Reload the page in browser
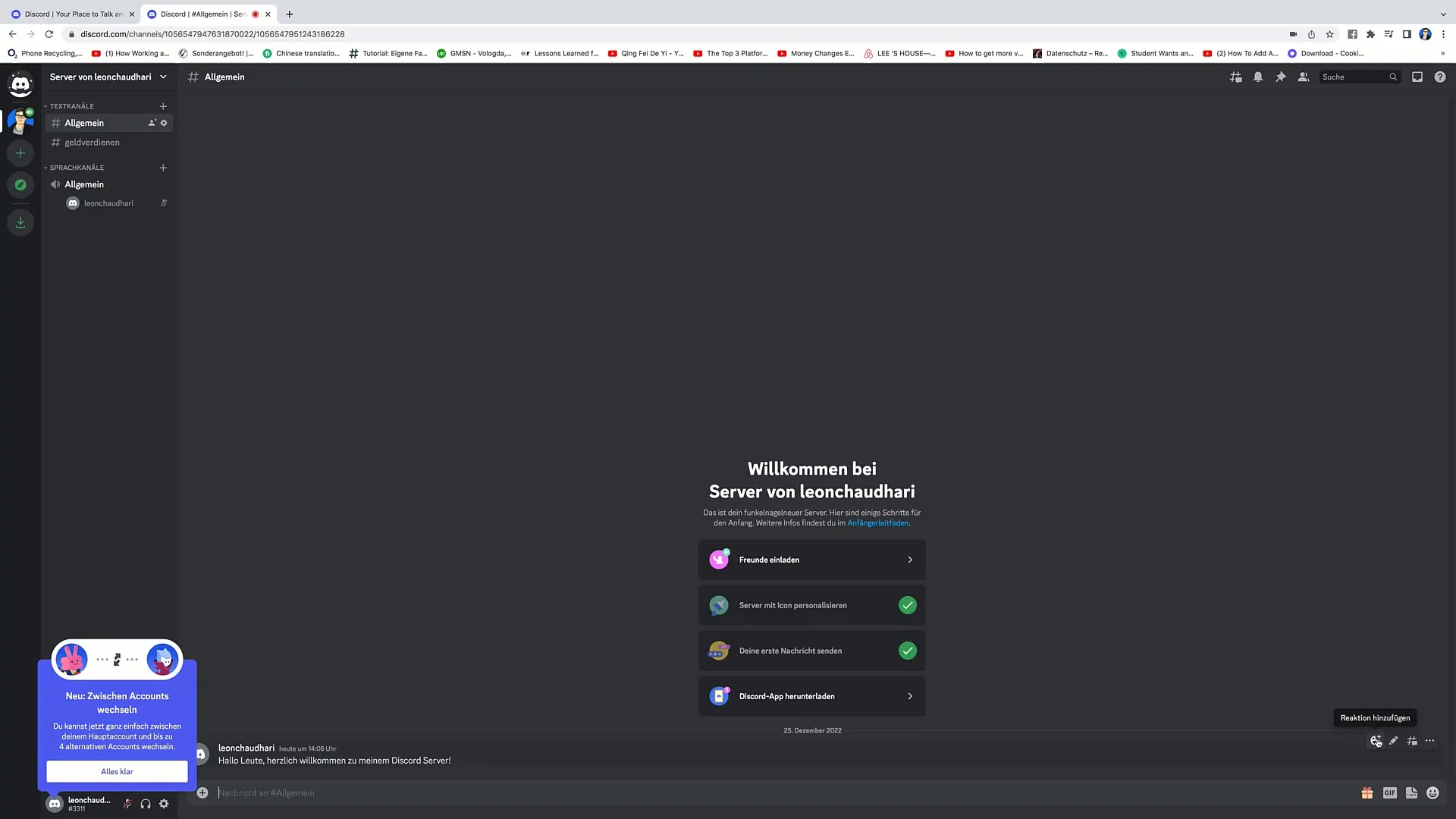The image size is (1456, 819). 49,34
